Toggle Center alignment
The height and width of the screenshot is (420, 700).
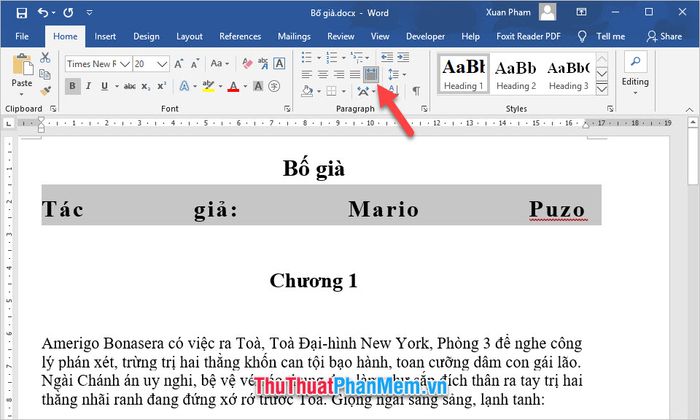pyautogui.click(x=323, y=74)
